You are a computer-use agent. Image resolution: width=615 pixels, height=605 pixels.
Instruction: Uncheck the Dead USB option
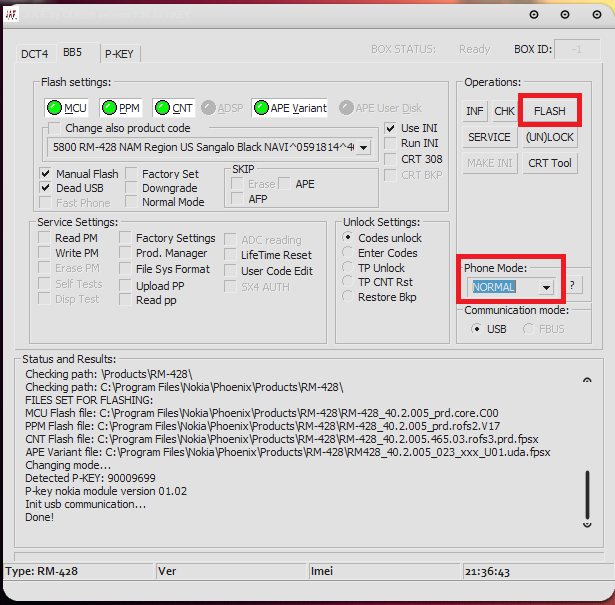pos(46,188)
